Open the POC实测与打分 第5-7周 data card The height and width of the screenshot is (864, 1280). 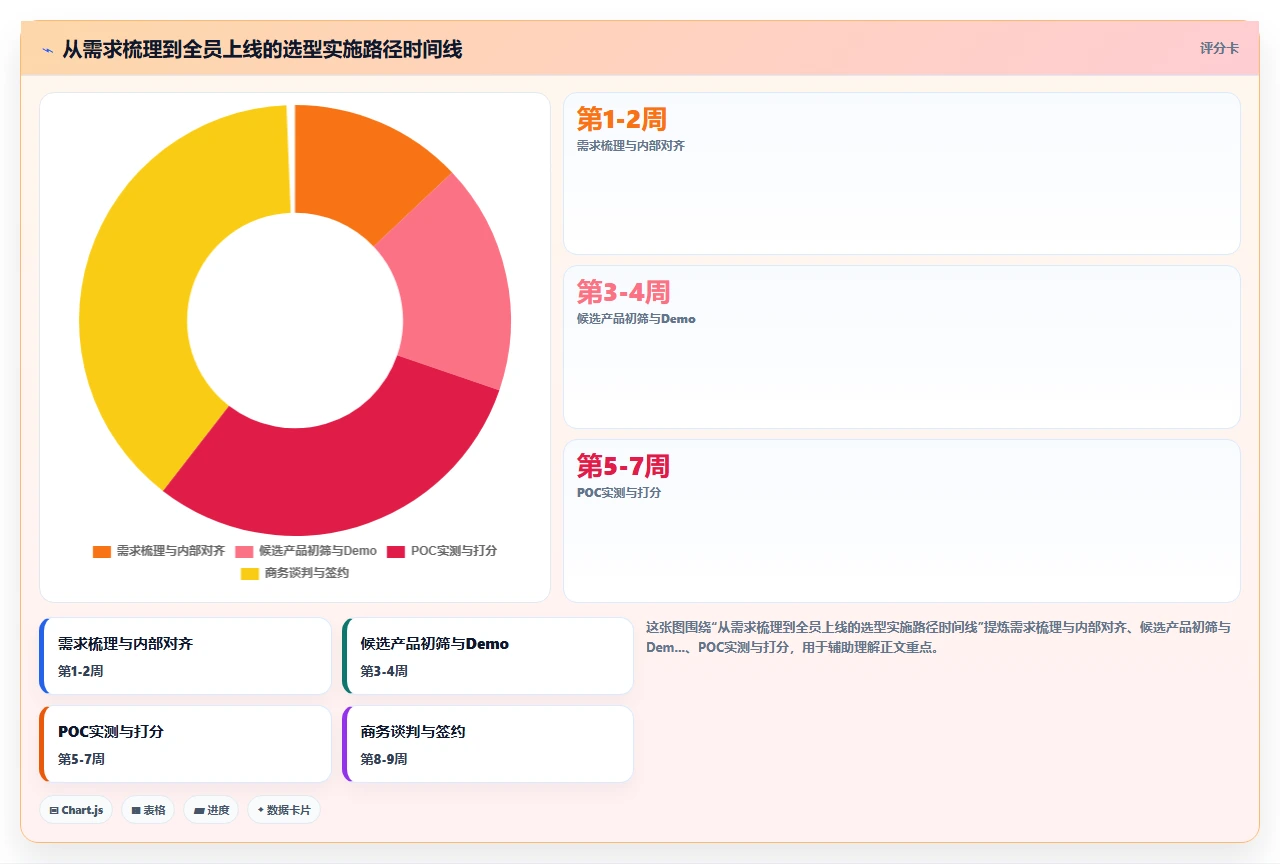[185, 744]
